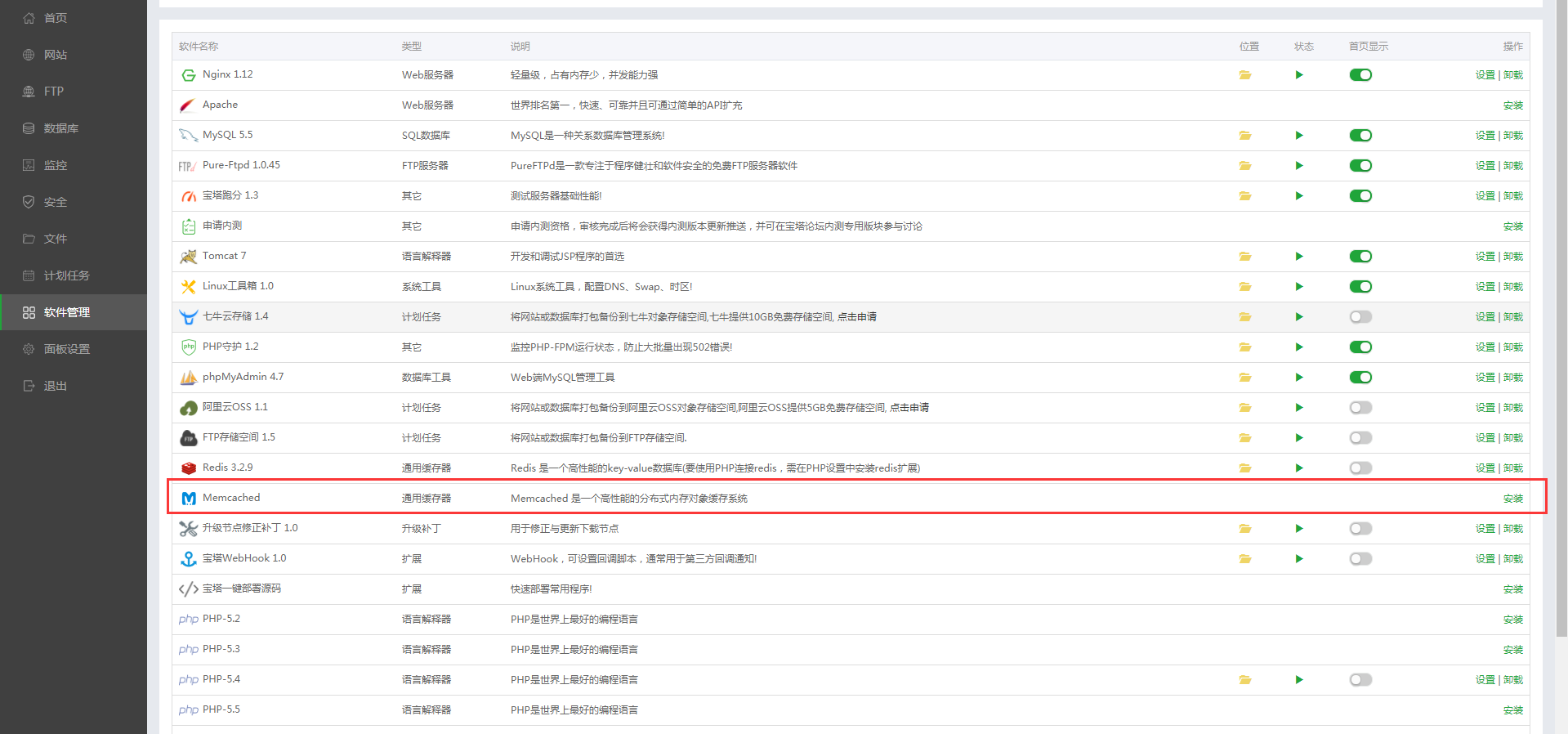The width and height of the screenshot is (1568, 734).
Task: Click the PHP守护 status play icon
Action: point(1299,347)
